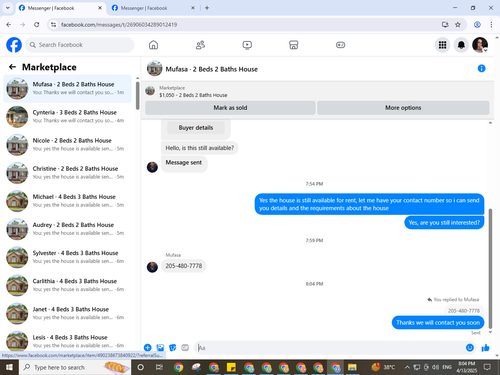This screenshot has width=500, height=375.
Task: Click the listing thumbnail in chat header
Action: (154, 69)
